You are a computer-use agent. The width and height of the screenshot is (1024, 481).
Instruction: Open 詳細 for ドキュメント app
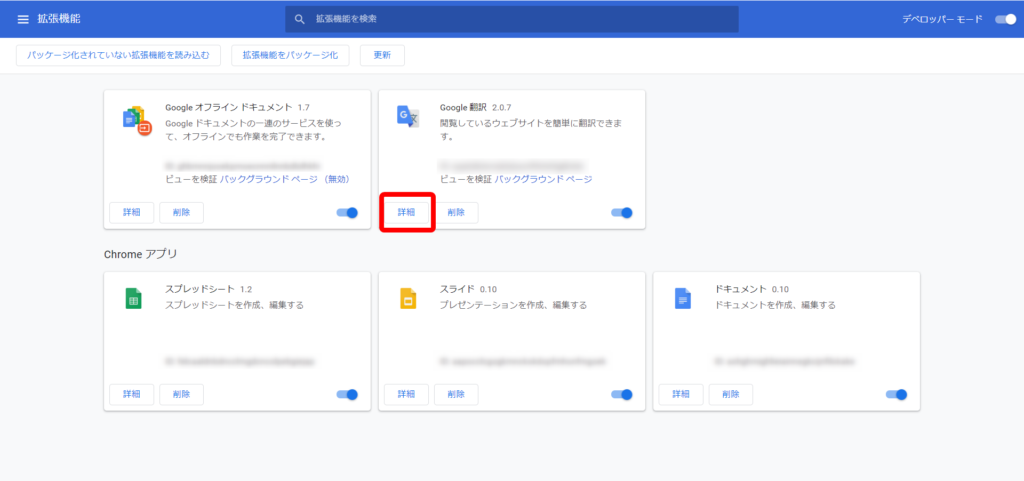pos(681,394)
